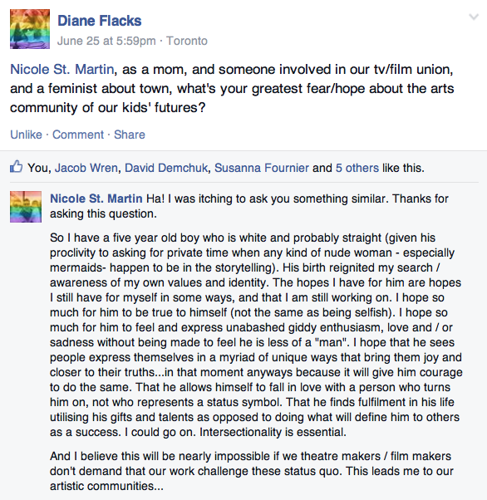Click the comment paragraph about intersectionality

coord(256,335)
